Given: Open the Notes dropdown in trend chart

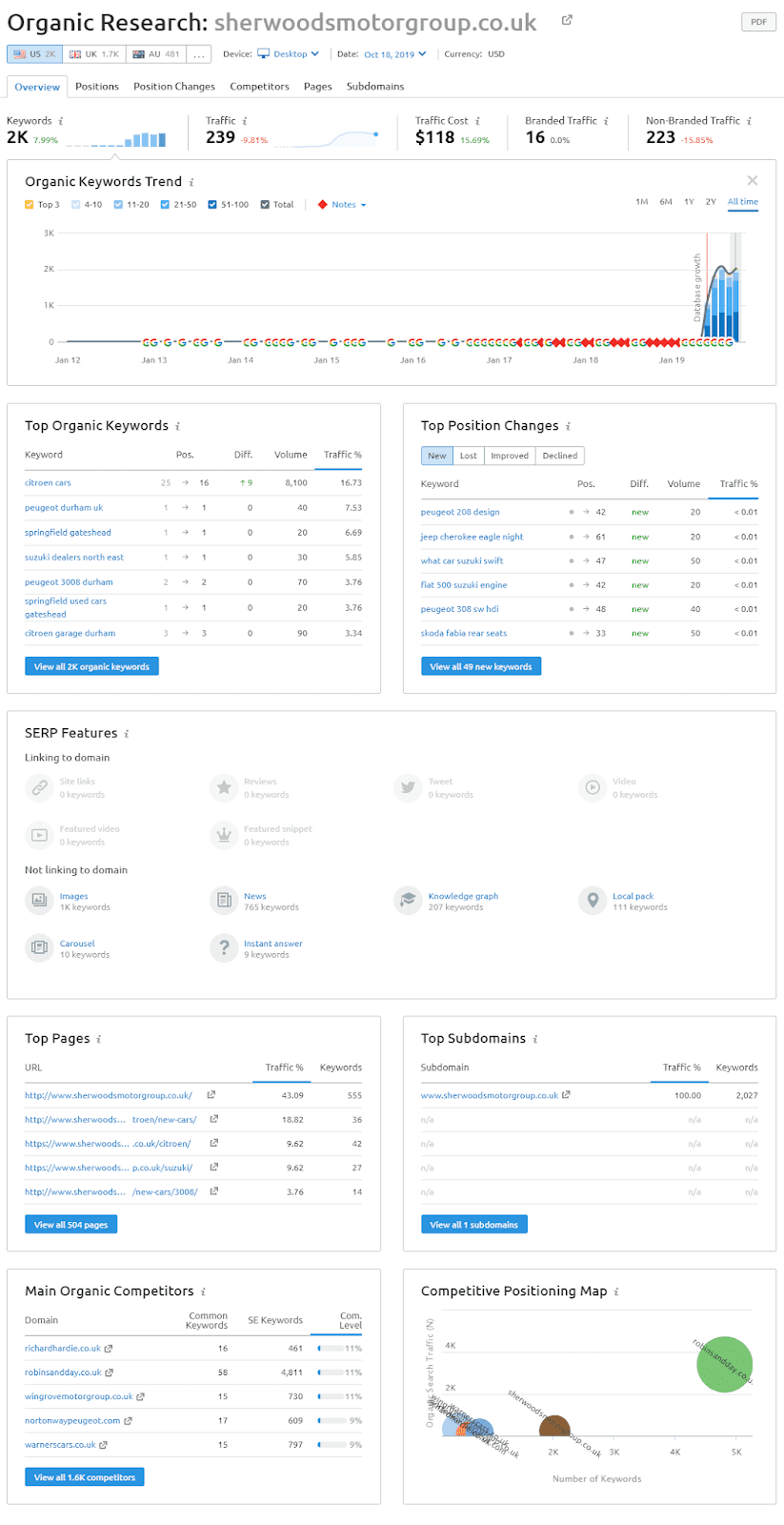Looking at the screenshot, I should [342, 205].
